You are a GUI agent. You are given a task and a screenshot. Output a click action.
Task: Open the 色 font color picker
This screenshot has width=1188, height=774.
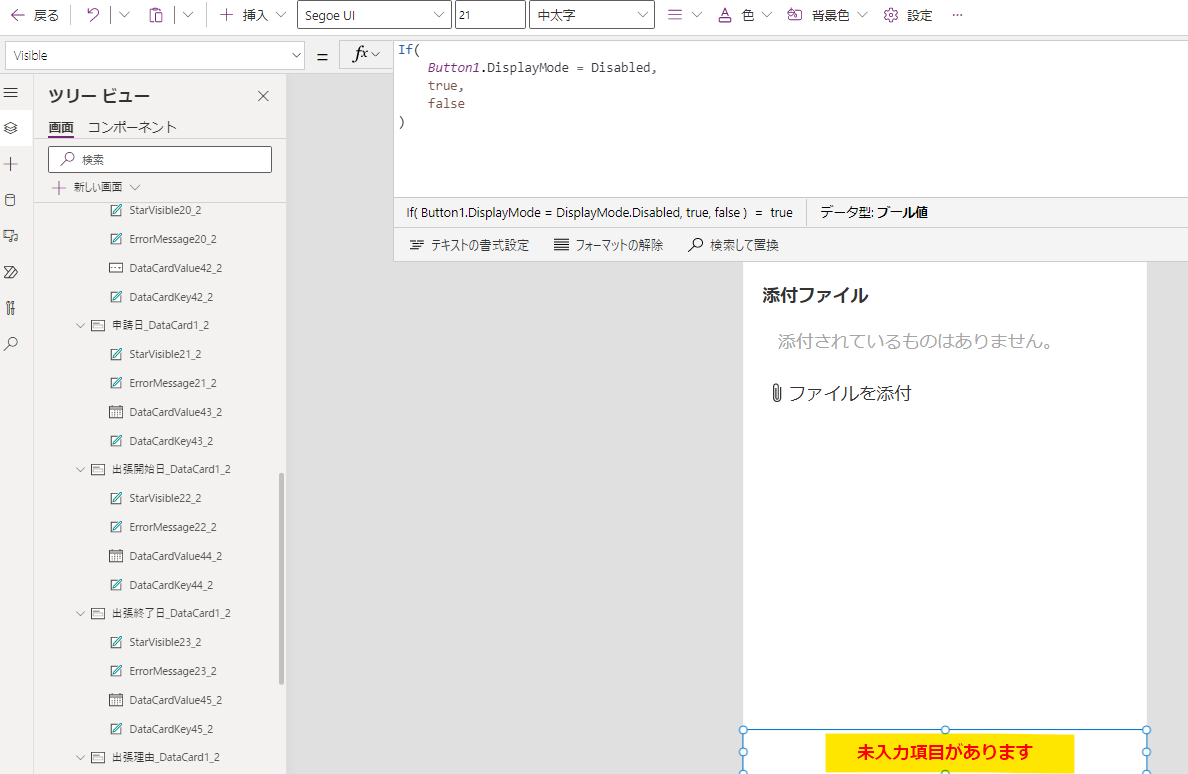pos(744,15)
